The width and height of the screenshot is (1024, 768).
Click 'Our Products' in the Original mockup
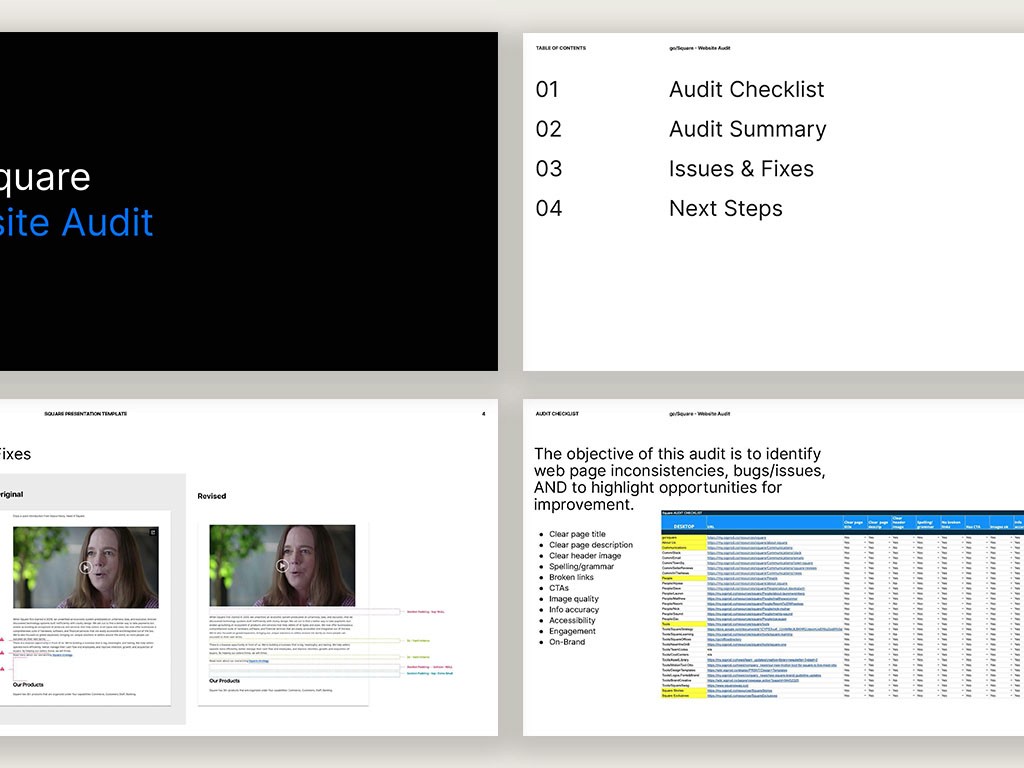pyautogui.click(x=28, y=685)
